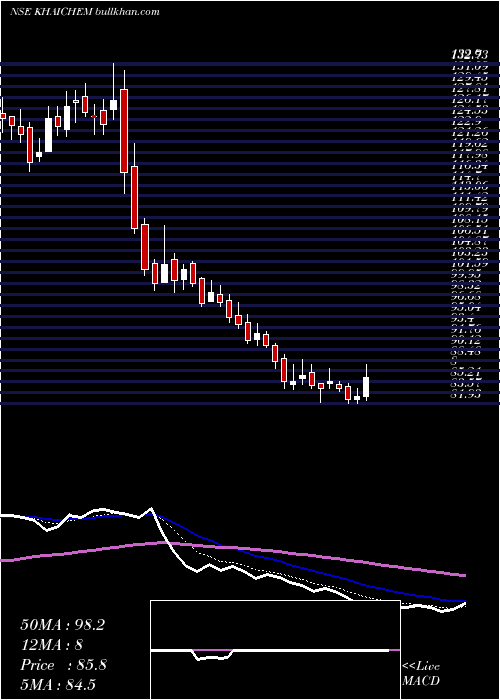Image resolution: width=500 pixels, height=700 pixels.
Task: Click the 50MA : 98.2 readout
Action: (62, 625)
